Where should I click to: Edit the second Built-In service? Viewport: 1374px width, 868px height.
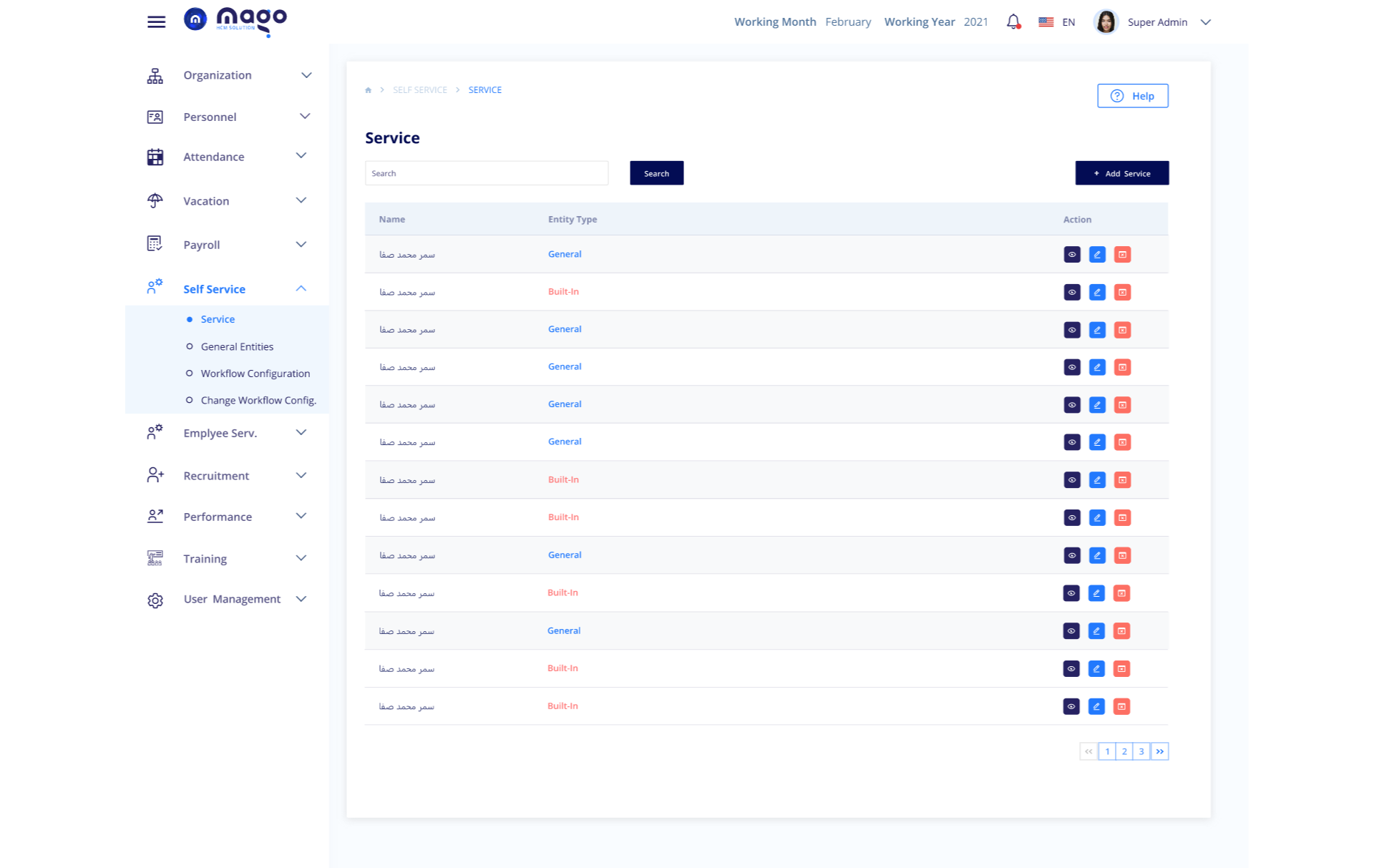click(x=1097, y=479)
